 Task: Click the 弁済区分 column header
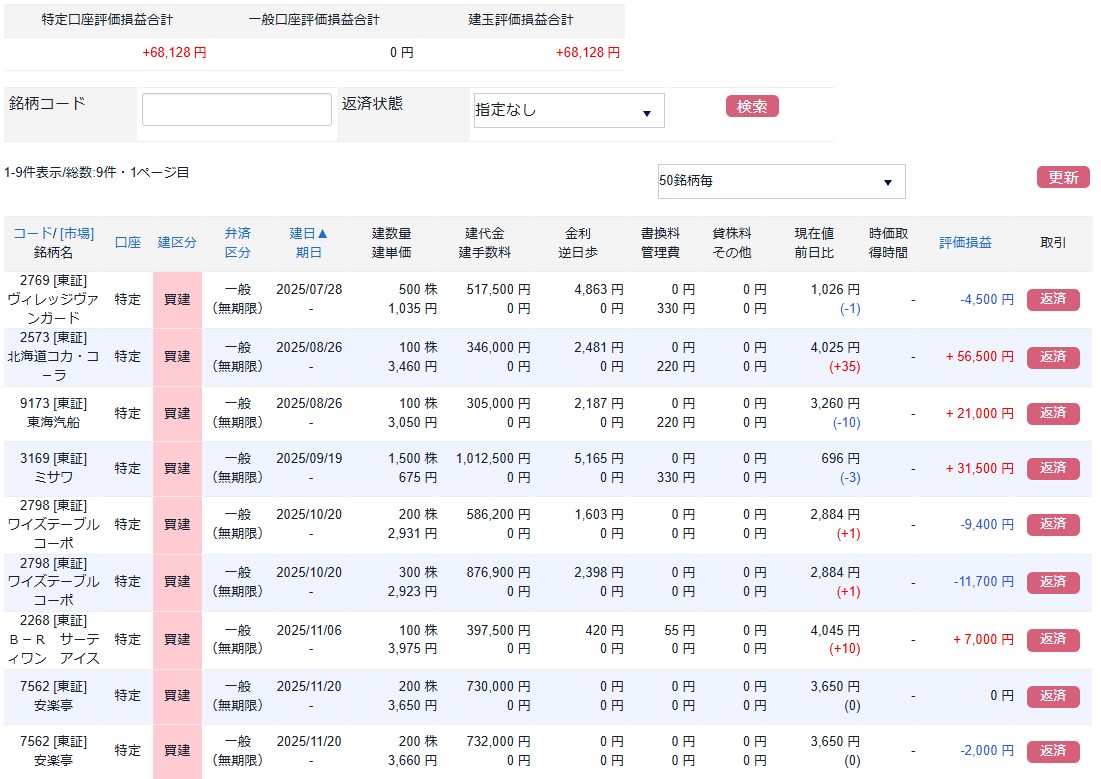[x=237, y=241]
